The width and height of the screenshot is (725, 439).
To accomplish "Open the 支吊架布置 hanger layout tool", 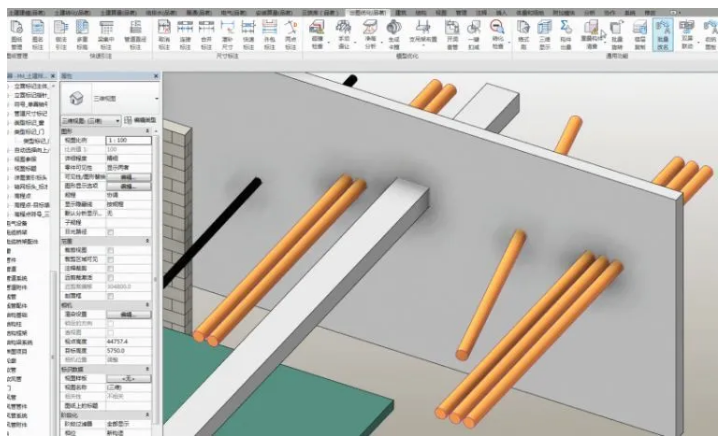I will 423,33.
